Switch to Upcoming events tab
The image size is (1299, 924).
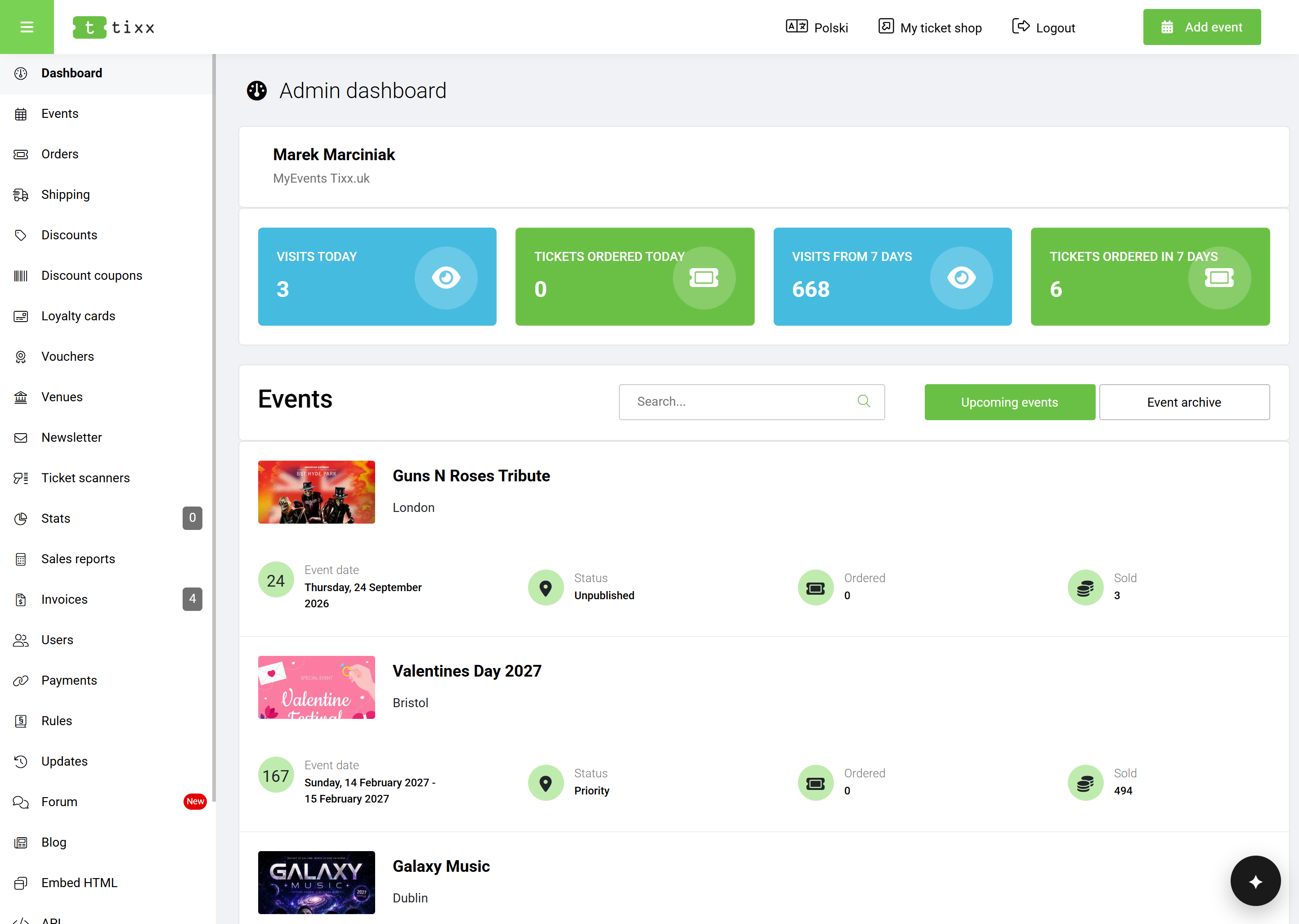(x=1009, y=402)
